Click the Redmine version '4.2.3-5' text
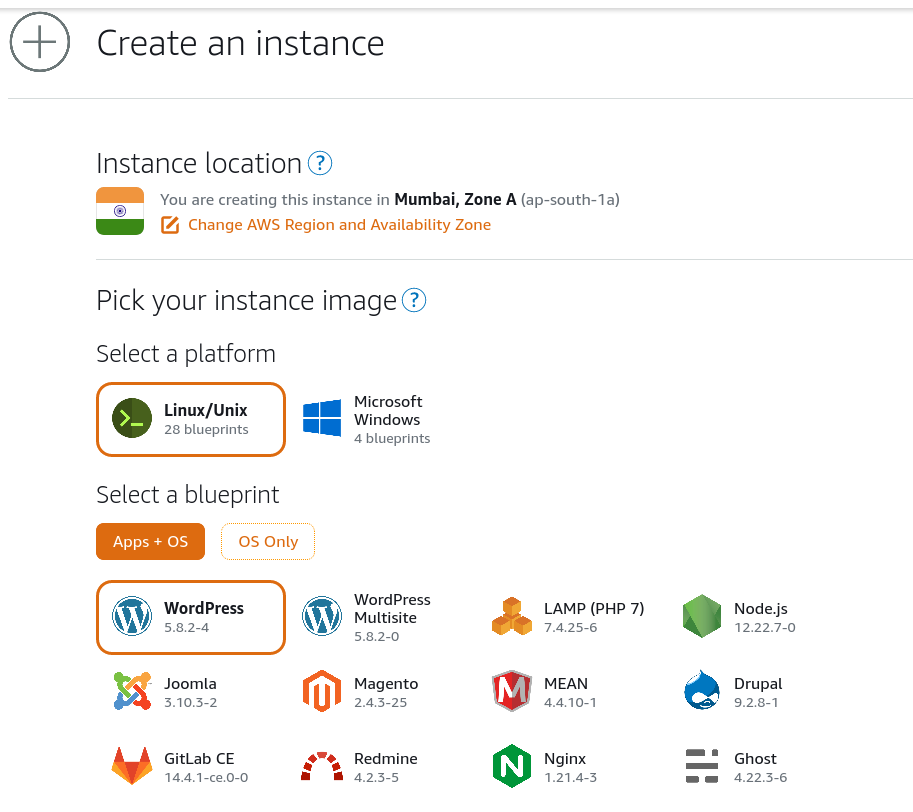913x812 pixels. pyautogui.click(x=376, y=778)
